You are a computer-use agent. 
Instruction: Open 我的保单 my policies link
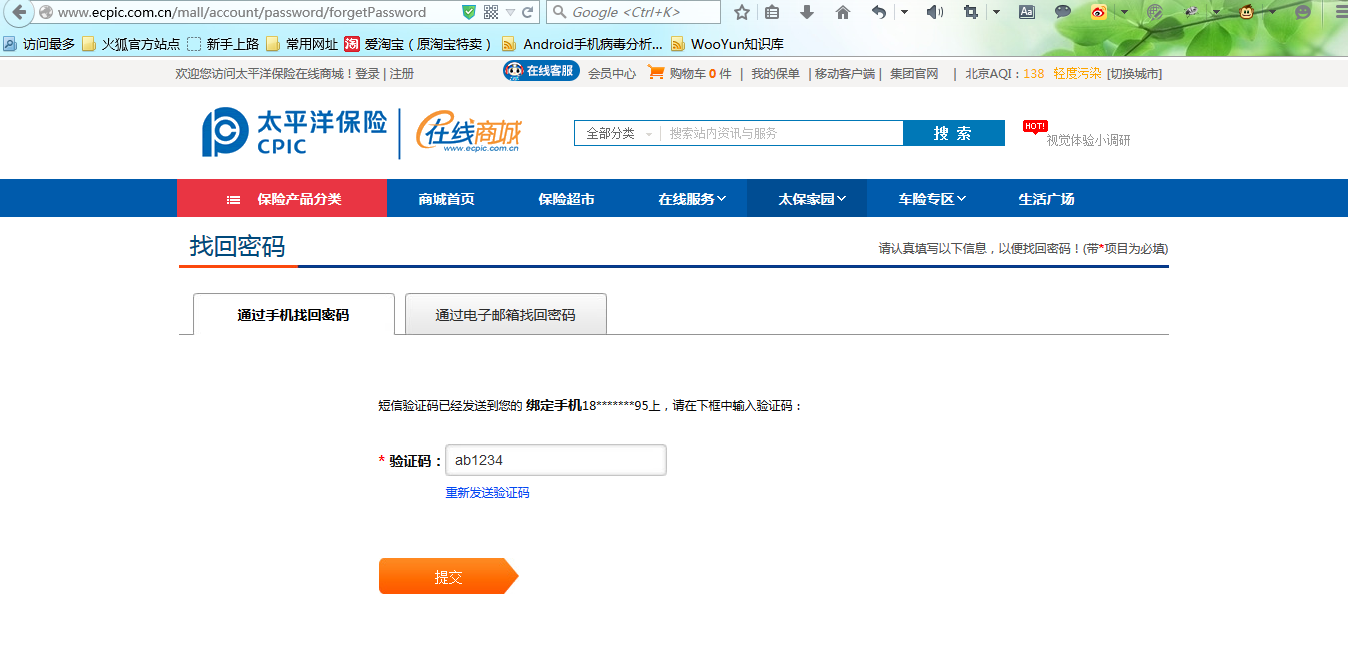[x=776, y=74]
